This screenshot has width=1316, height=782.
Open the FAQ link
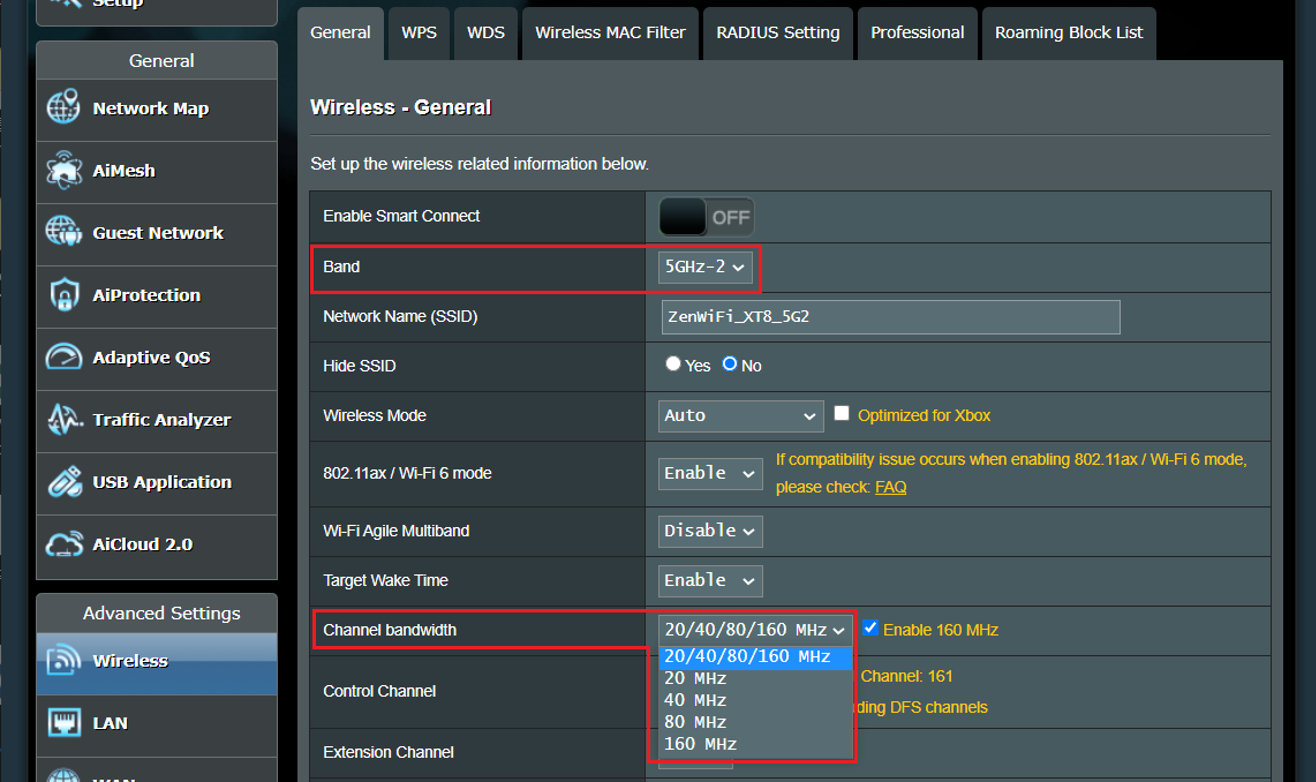[890, 487]
